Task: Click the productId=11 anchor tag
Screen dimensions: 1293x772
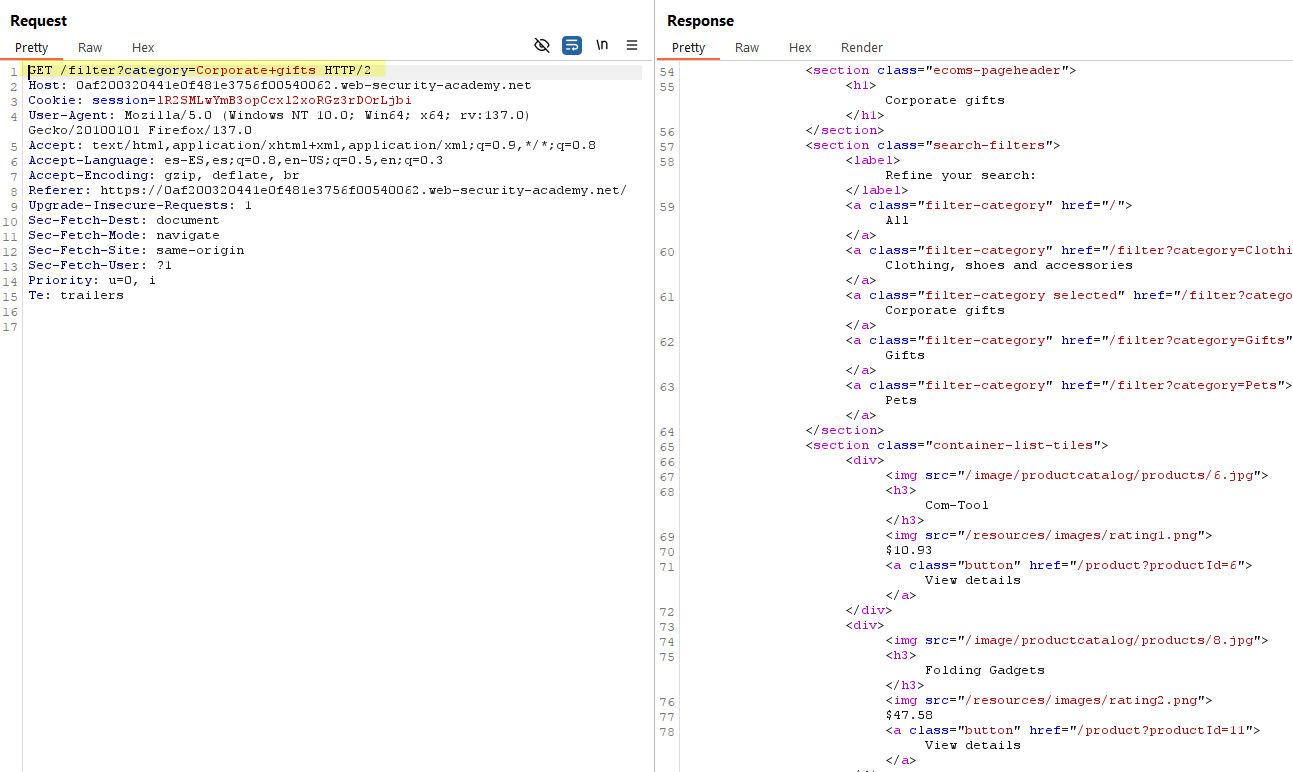Action: [x=1073, y=731]
